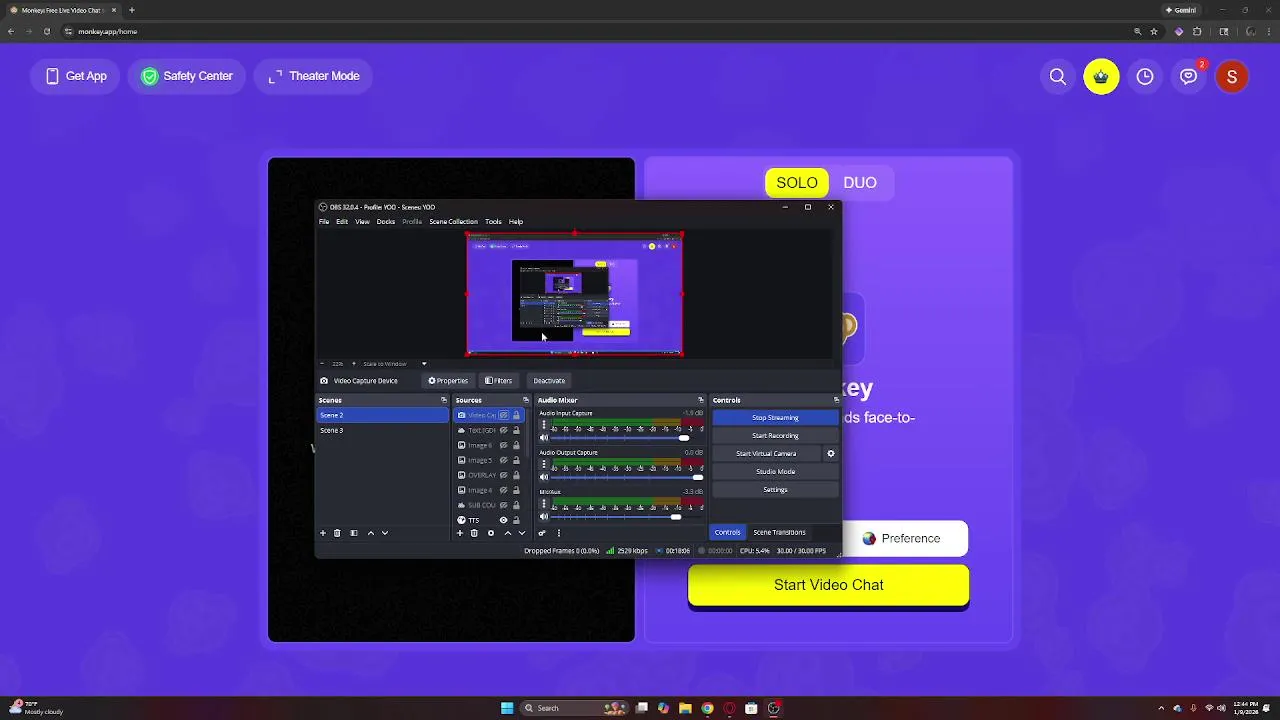Open the red S profile avatar
This screenshot has height=720, width=1280.
coord(1232,76)
